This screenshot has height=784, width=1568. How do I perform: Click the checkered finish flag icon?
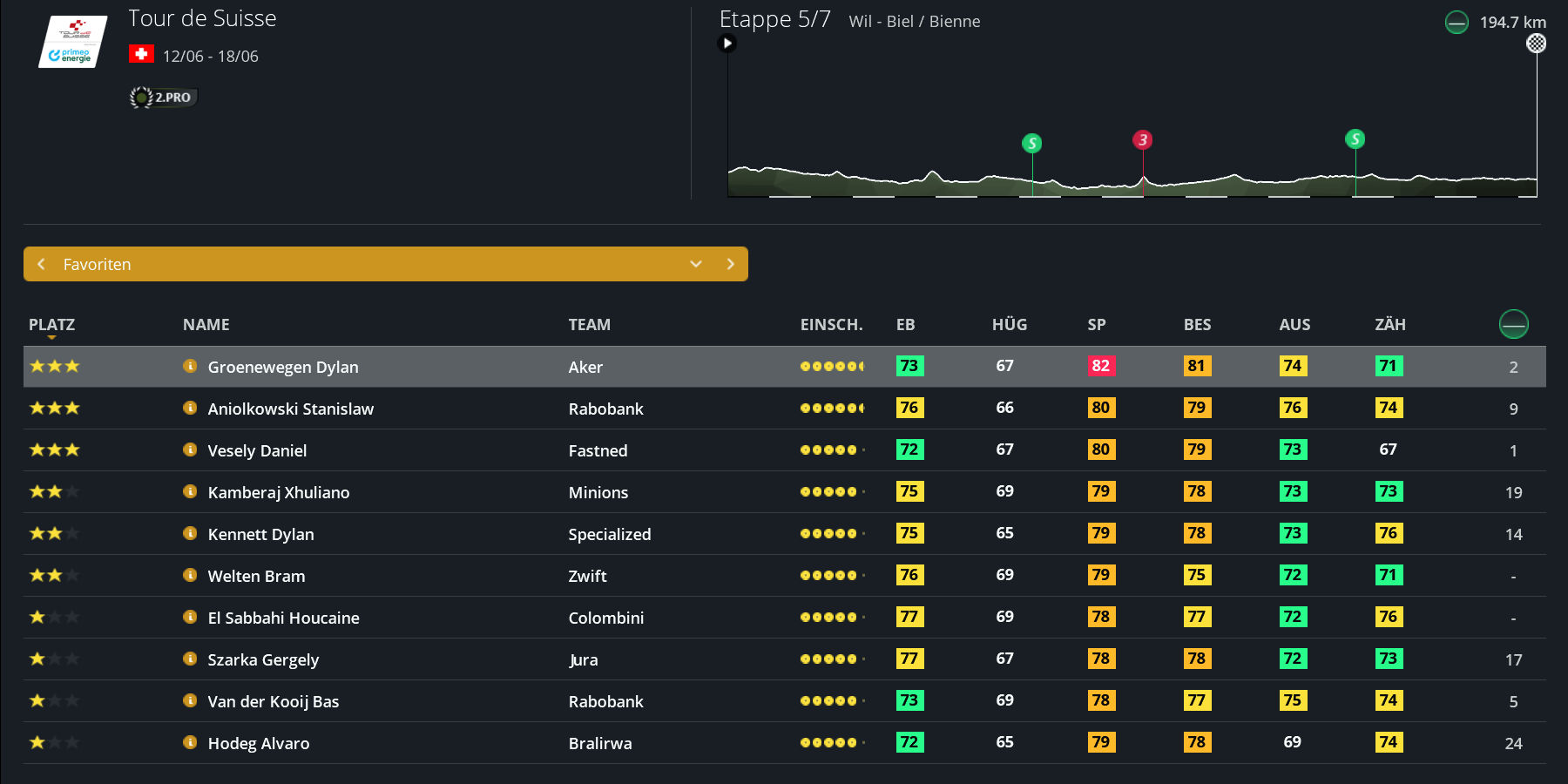(1536, 44)
